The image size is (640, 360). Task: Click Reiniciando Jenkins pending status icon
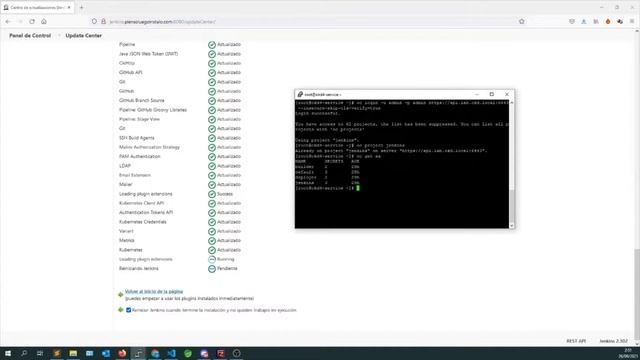pyautogui.click(x=212, y=269)
